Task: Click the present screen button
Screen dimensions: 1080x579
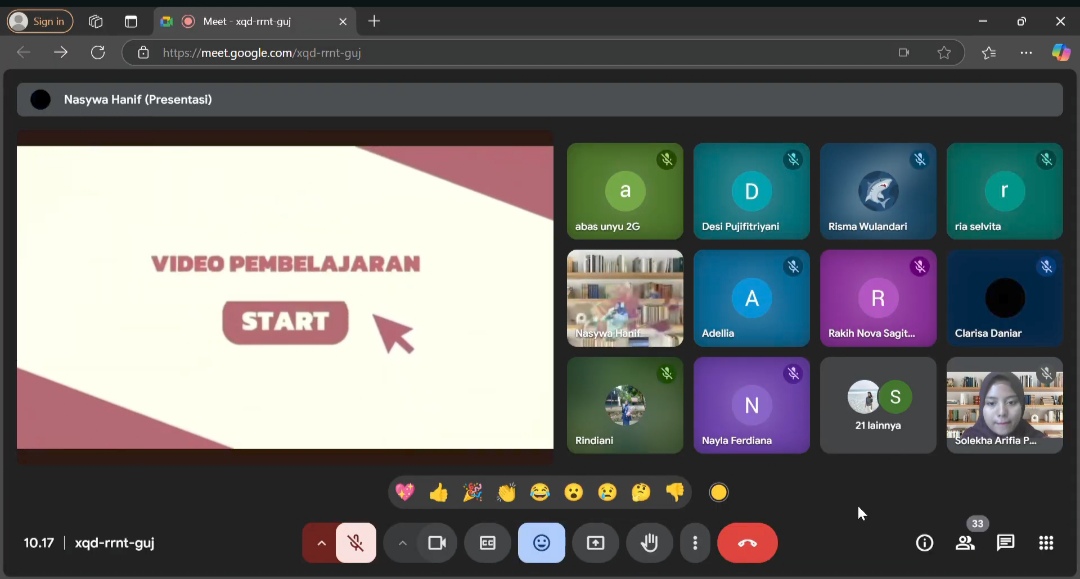Action: pos(595,543)
